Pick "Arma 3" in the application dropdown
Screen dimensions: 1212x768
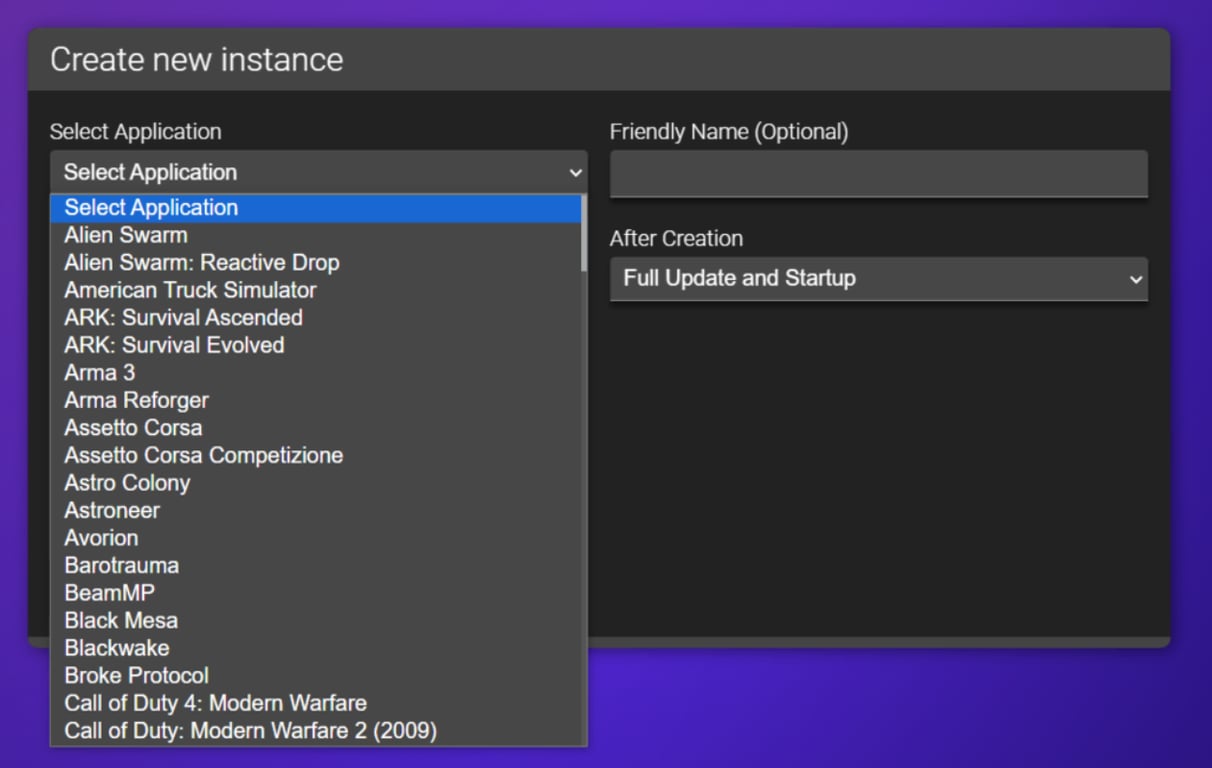pyautogui.click(x=98, y=372)
